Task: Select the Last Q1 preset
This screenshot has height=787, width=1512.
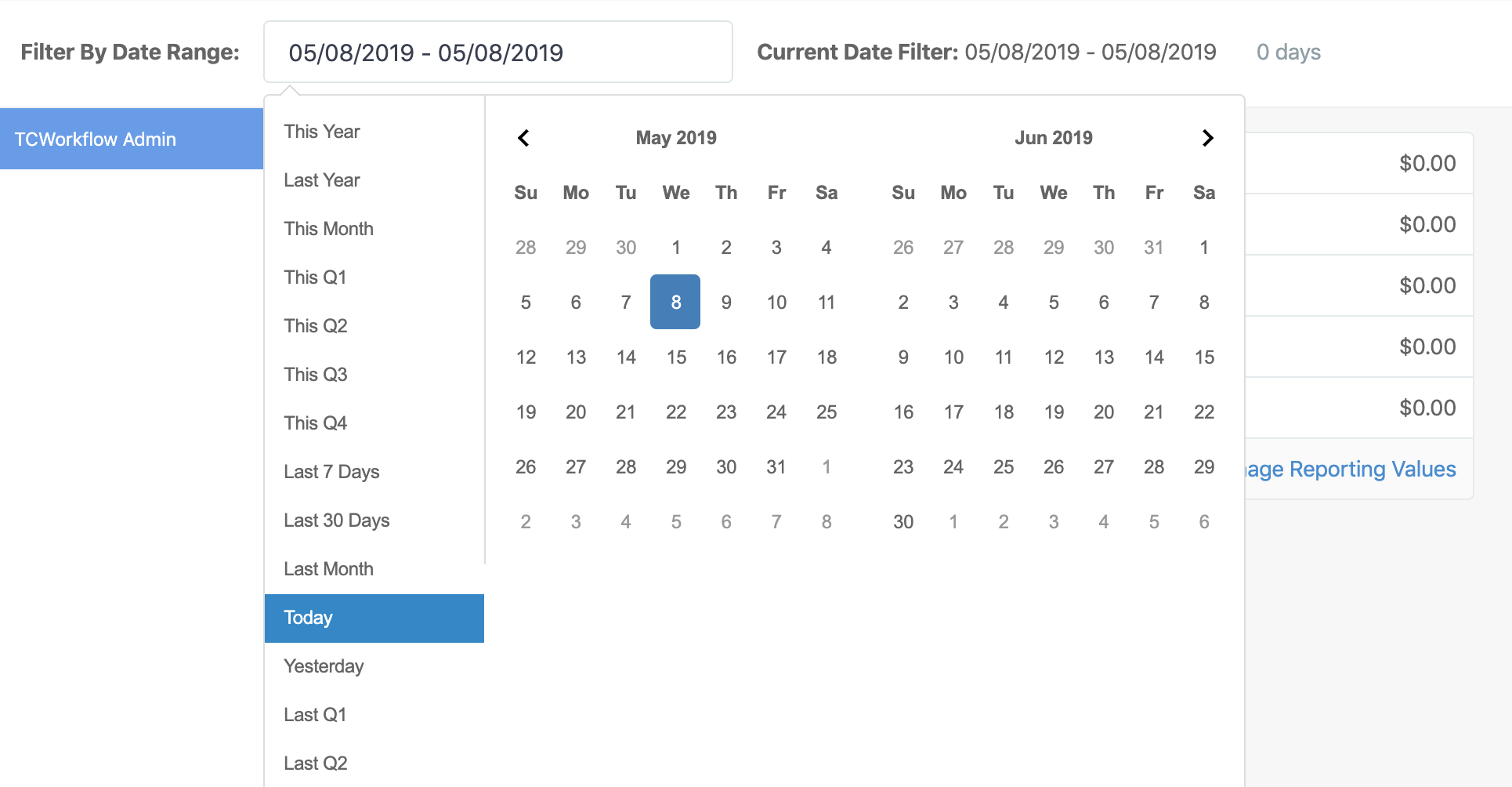Action: coord(374,715)
